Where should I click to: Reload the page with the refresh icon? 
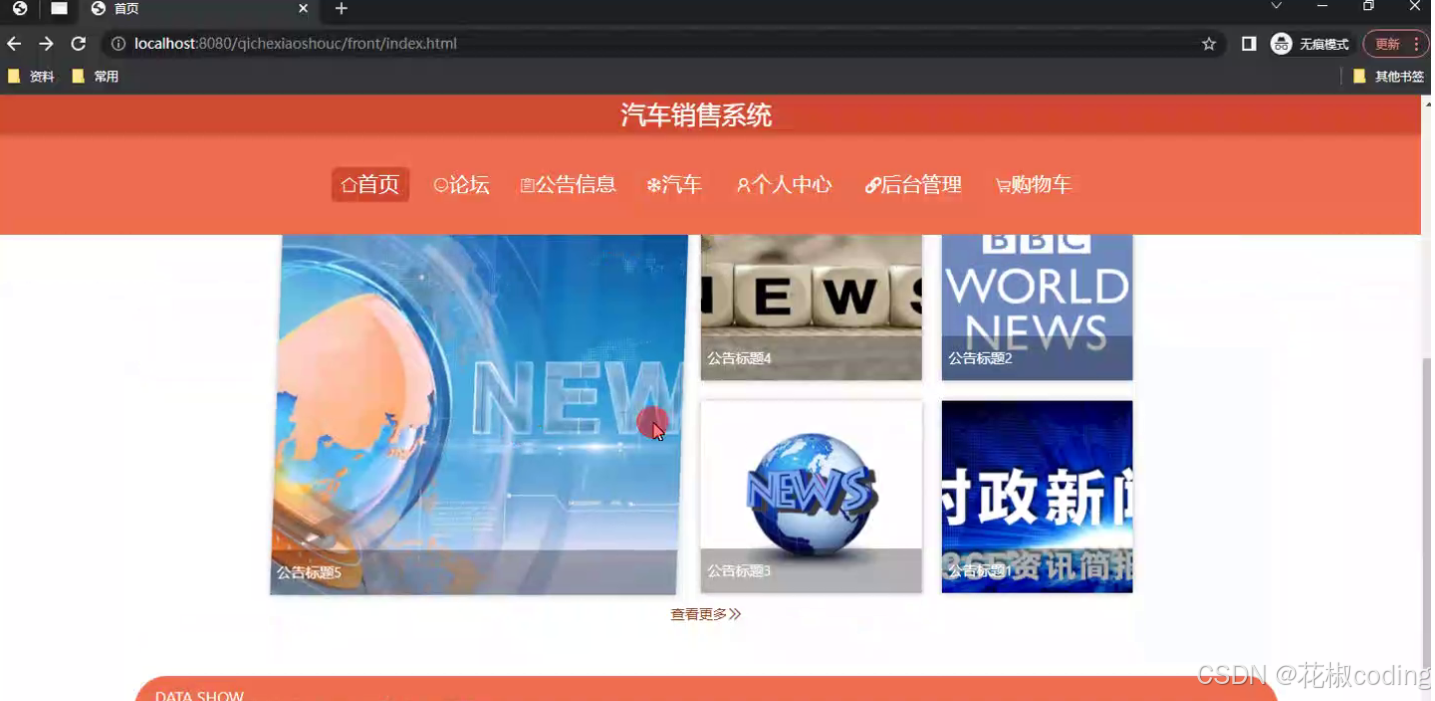coord(78,44)
